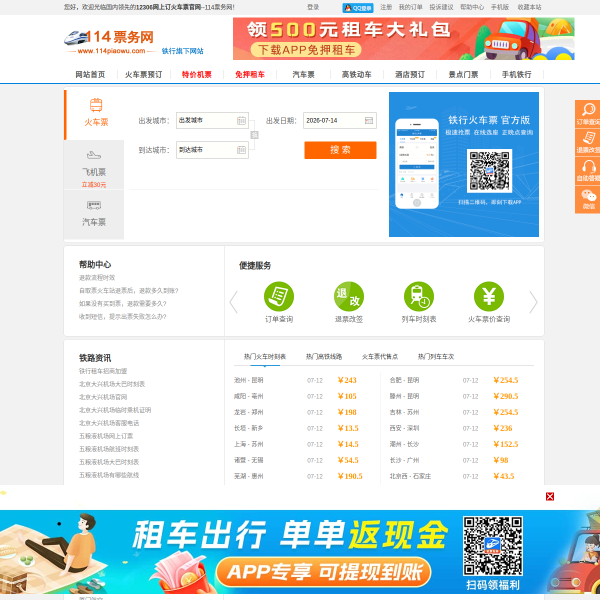Viewport: 600px width, 600px height.
Task: Select the 热门列车车次 tab
Action: pyautogui.click(x=436, y=357)
